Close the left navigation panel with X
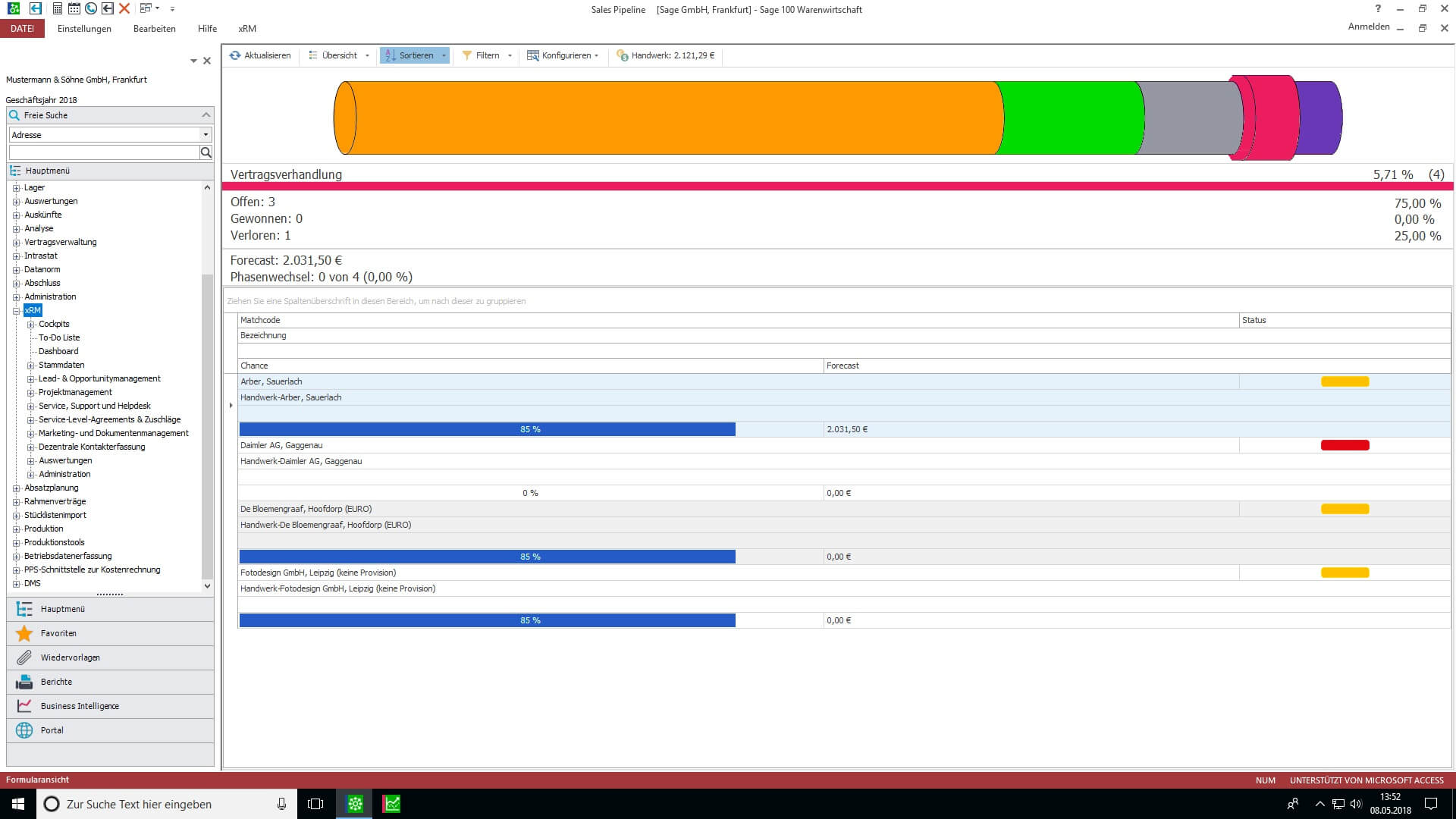 pyautogui.click(x=206, y=61)
